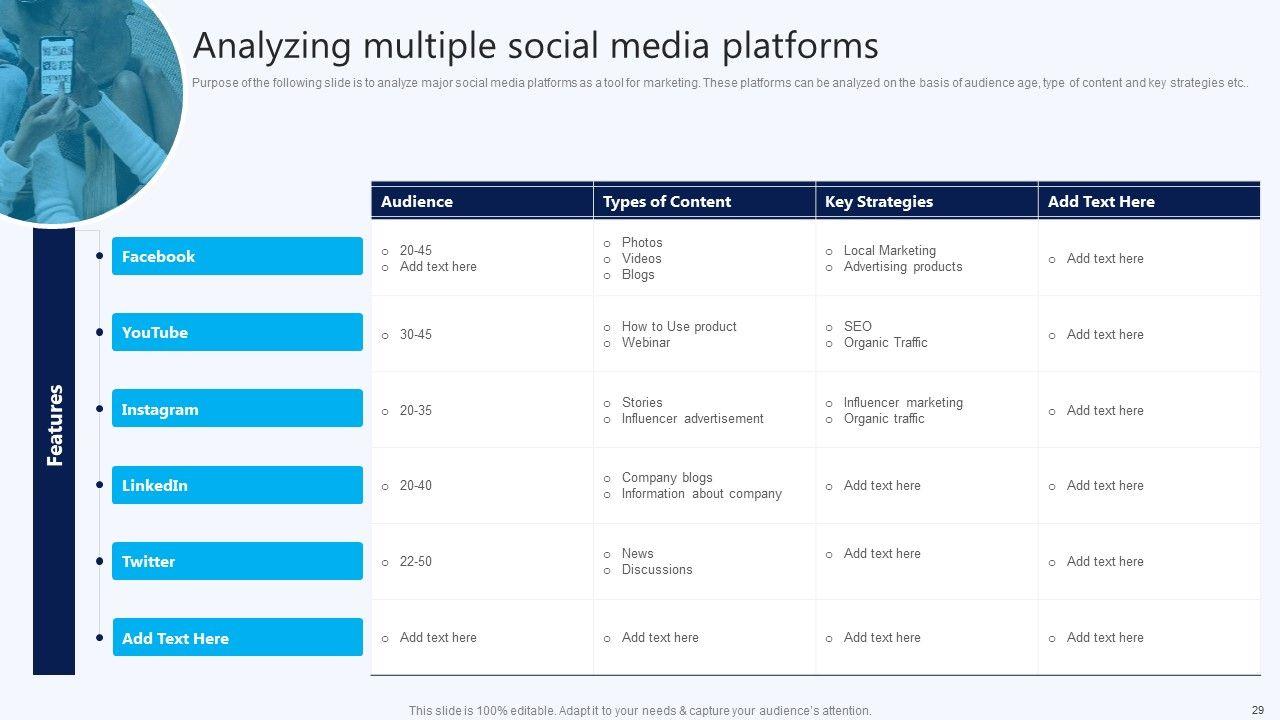Select the slide title 'Analyzing multiple social media platforms'

point(535,46)
